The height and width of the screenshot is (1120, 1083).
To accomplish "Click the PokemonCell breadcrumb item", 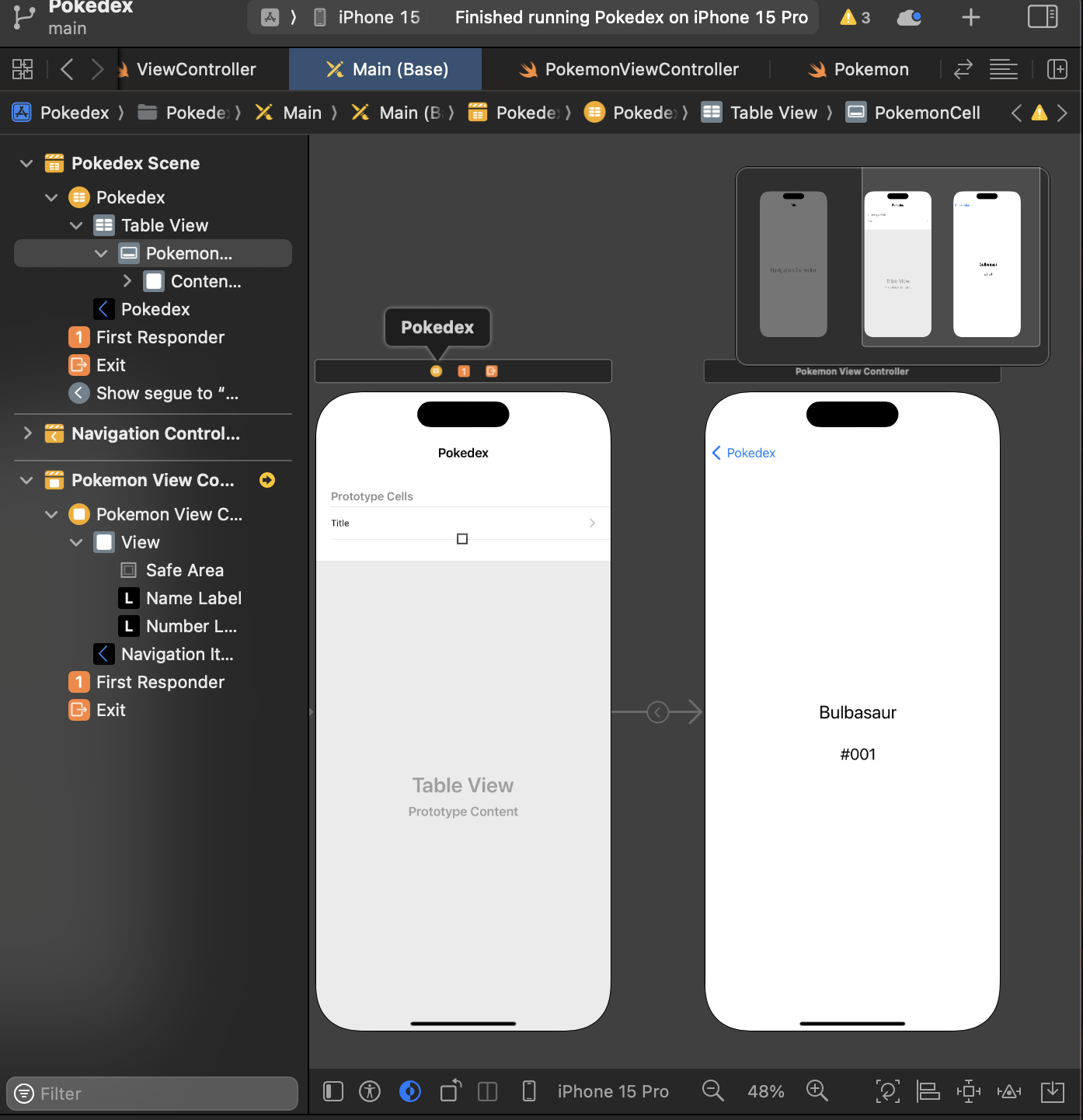I will [x=914, y=113].
